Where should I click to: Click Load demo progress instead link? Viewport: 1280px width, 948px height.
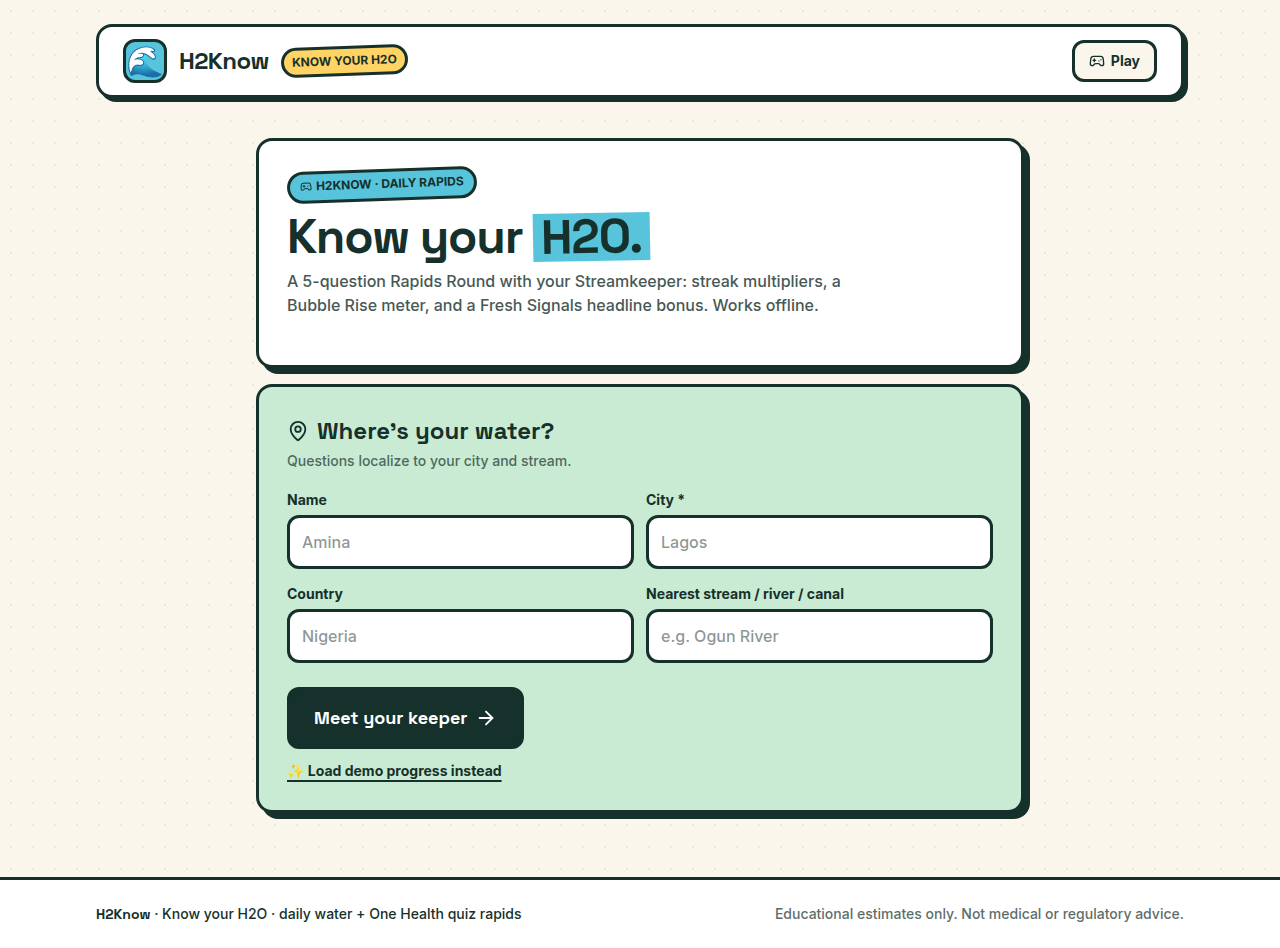(394, 771)
